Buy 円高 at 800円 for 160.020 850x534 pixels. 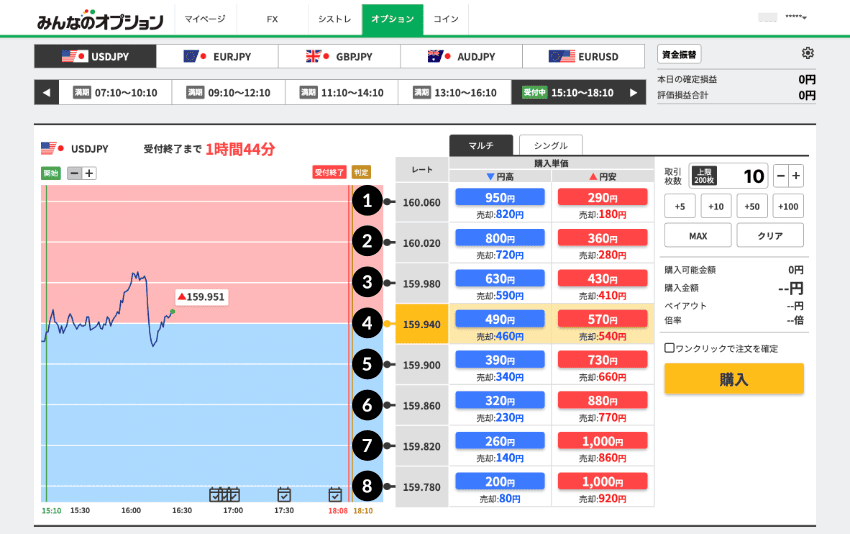coord(500,238)
